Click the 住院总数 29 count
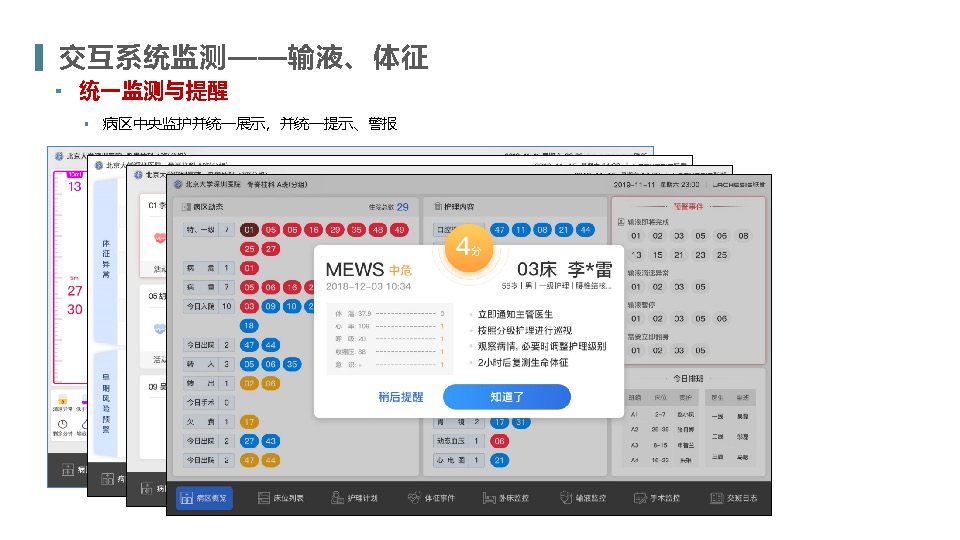This screenshot has height=540, width=960. click(x=389, y=207)
